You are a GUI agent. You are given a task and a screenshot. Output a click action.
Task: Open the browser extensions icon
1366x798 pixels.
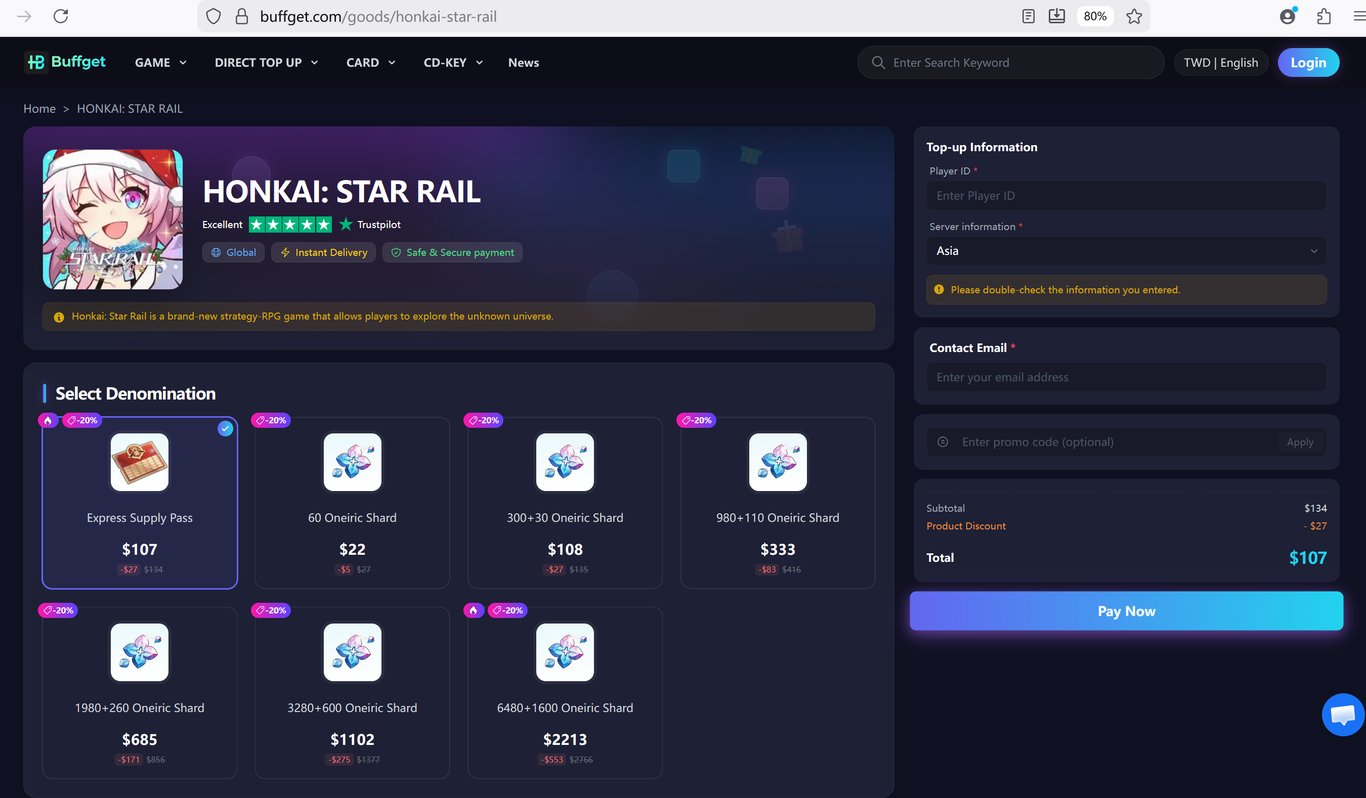click(x=1324, y=16)
